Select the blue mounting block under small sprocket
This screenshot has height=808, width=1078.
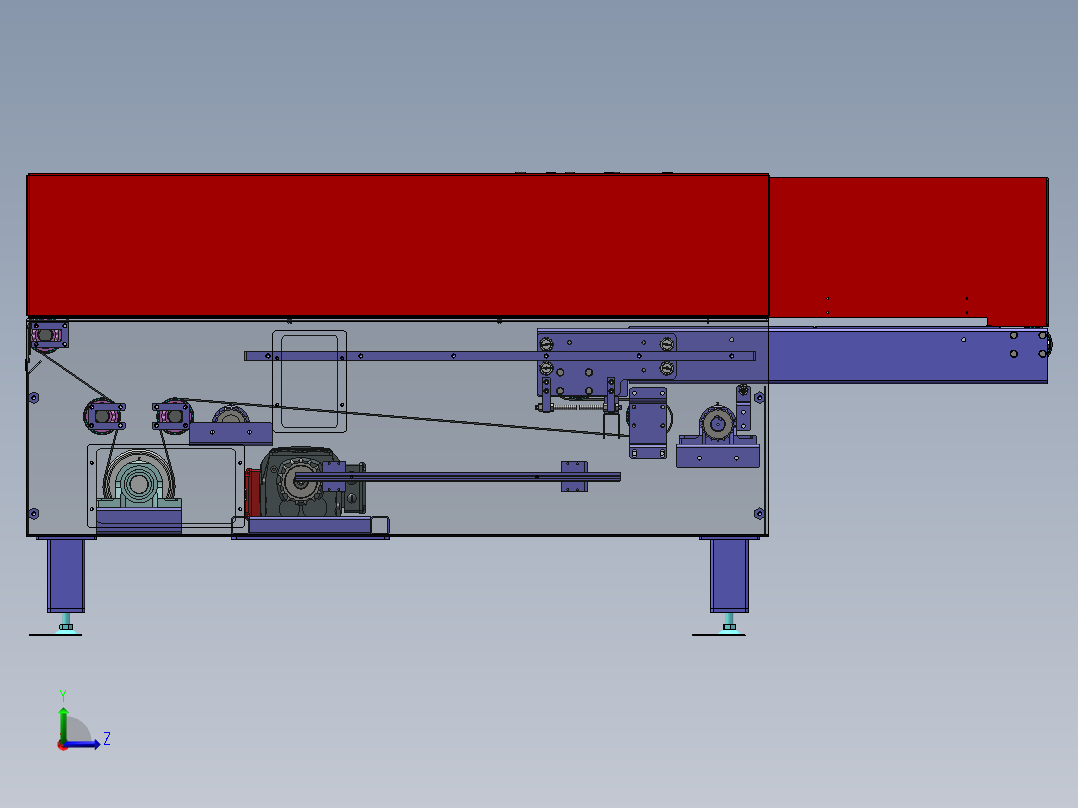point(231,434)
